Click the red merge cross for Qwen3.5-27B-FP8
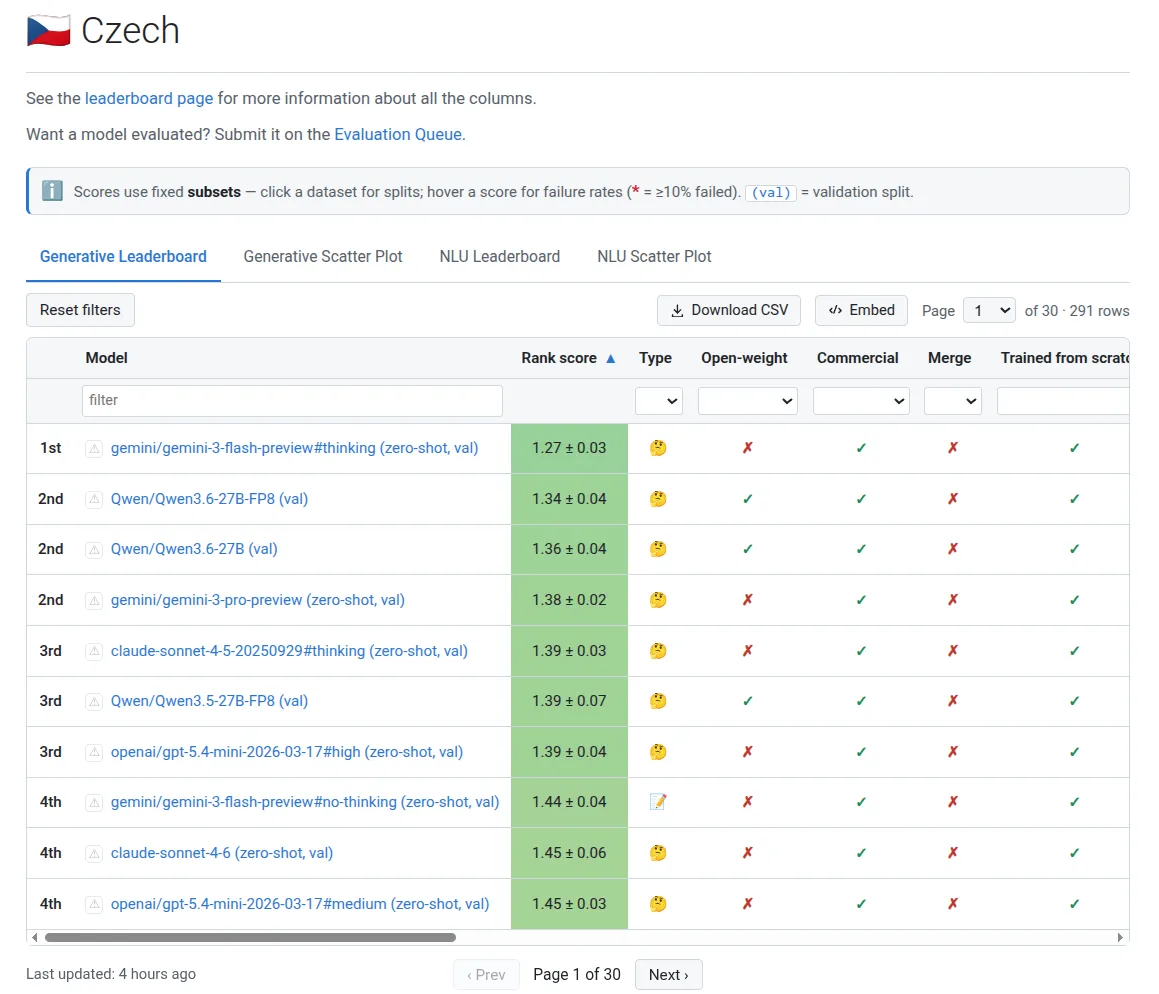Screen dimensions: 1159x994 click(x=953, y=701)
